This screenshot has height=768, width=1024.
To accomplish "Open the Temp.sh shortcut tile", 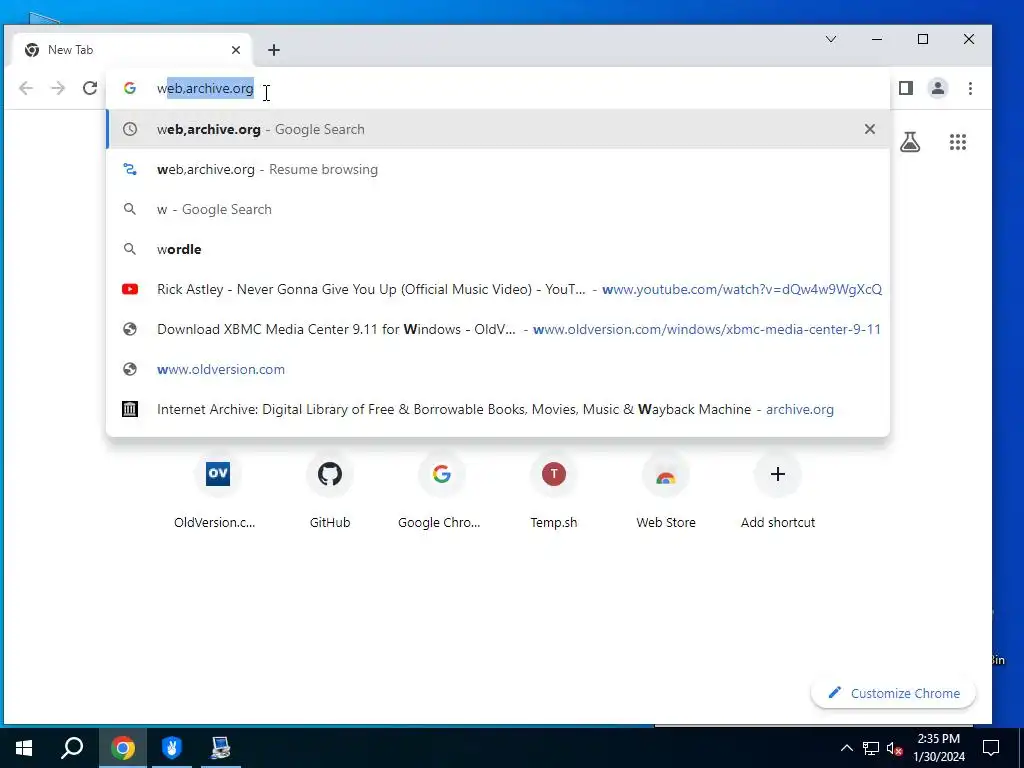I will point(554,490).
